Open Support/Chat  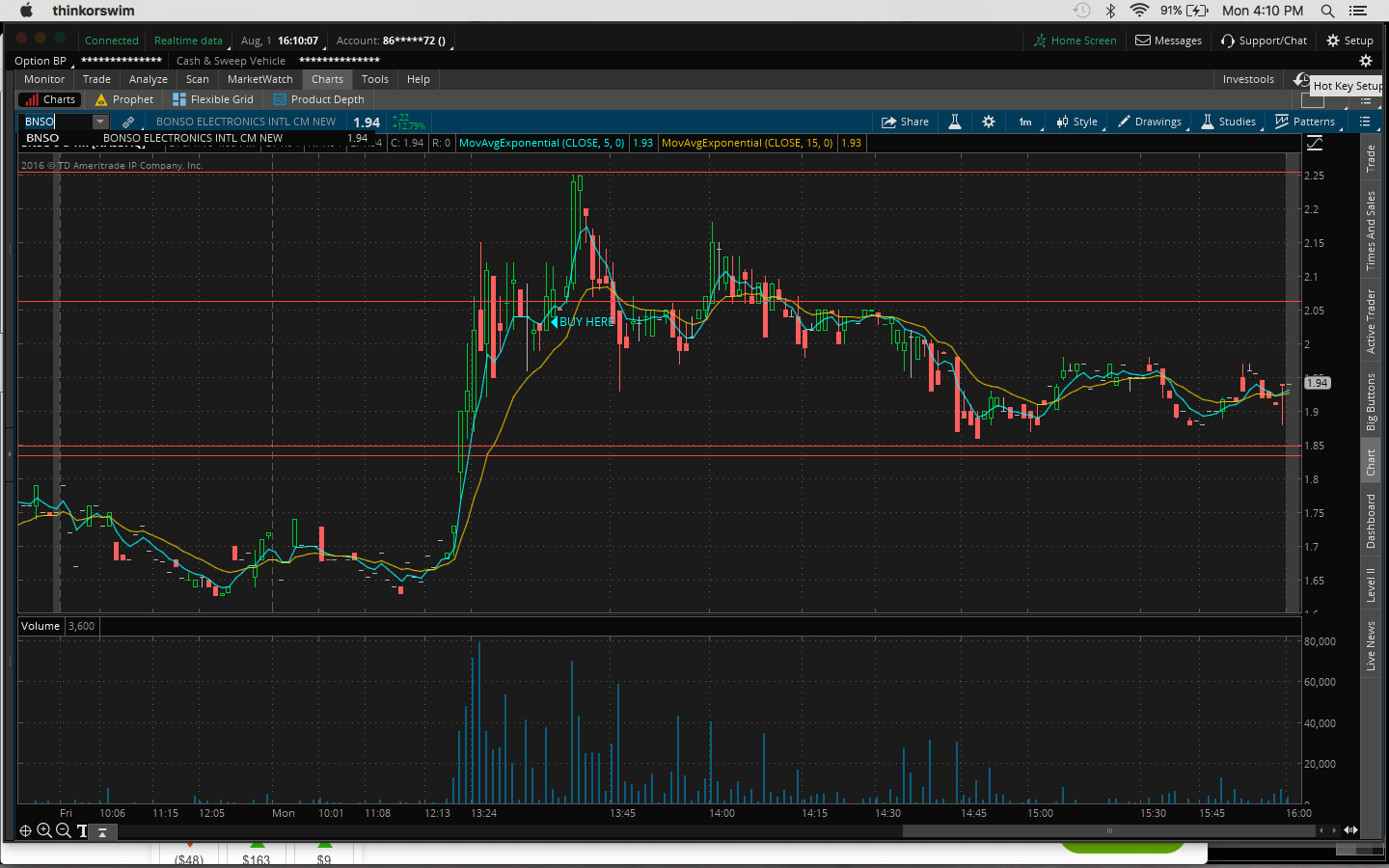1264,41
